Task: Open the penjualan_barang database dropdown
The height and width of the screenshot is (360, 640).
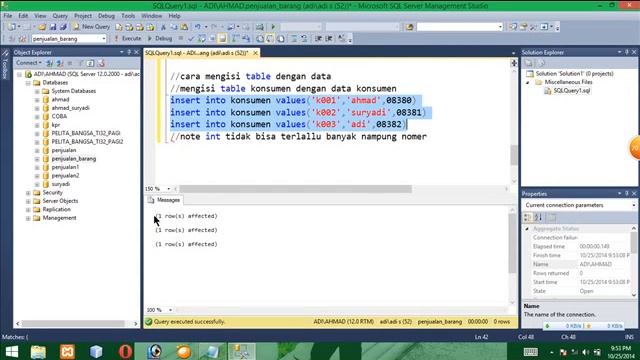Action: click(x=104, y=39)
